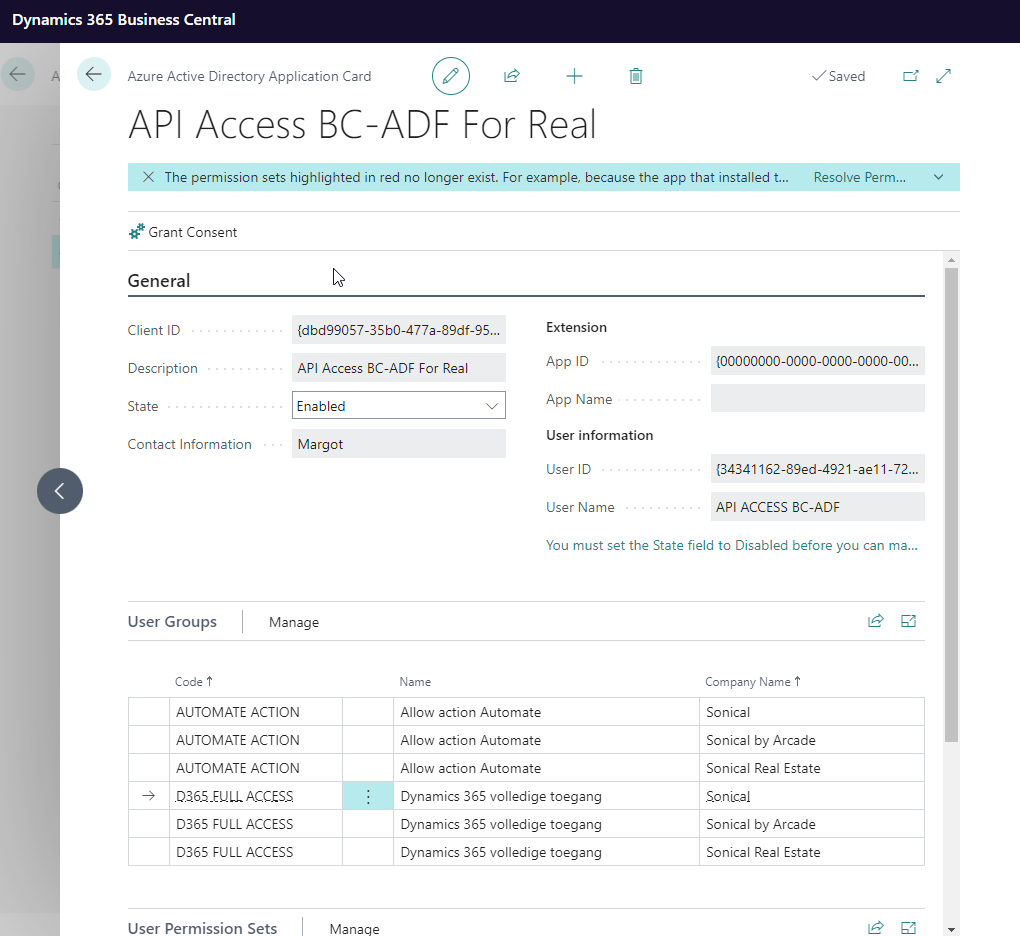Click the User Groups section title
Screen dimensions: 1020x936
click(172, 622)
